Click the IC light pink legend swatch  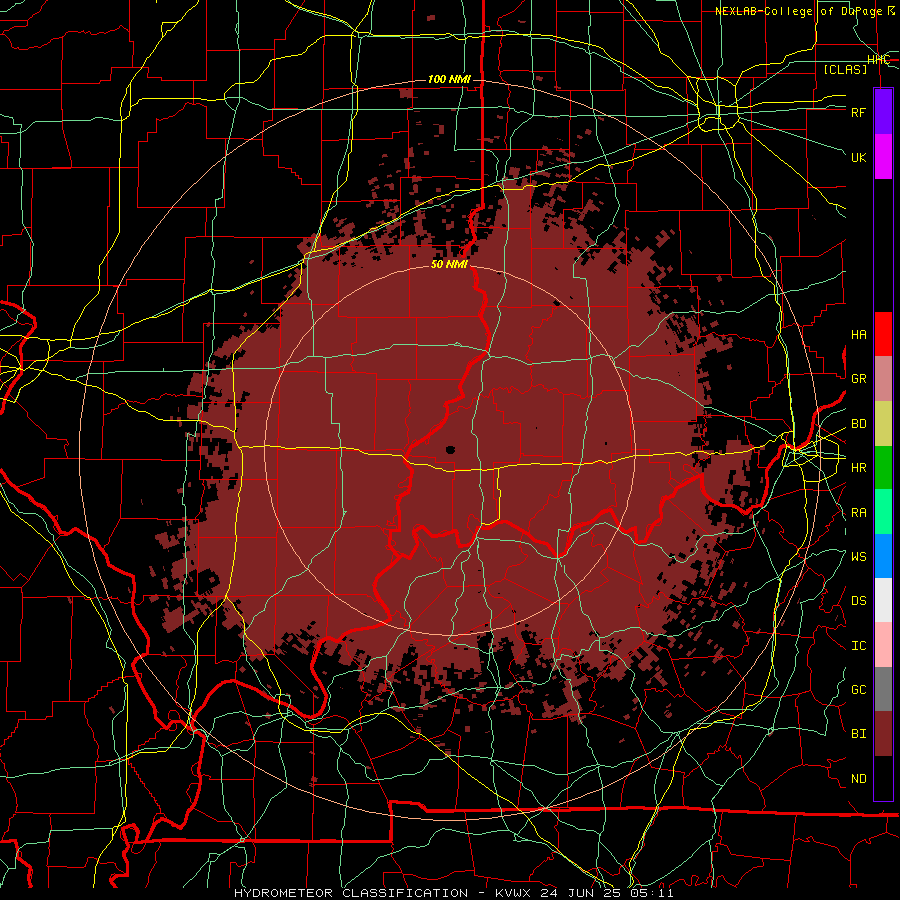point(883,645)
